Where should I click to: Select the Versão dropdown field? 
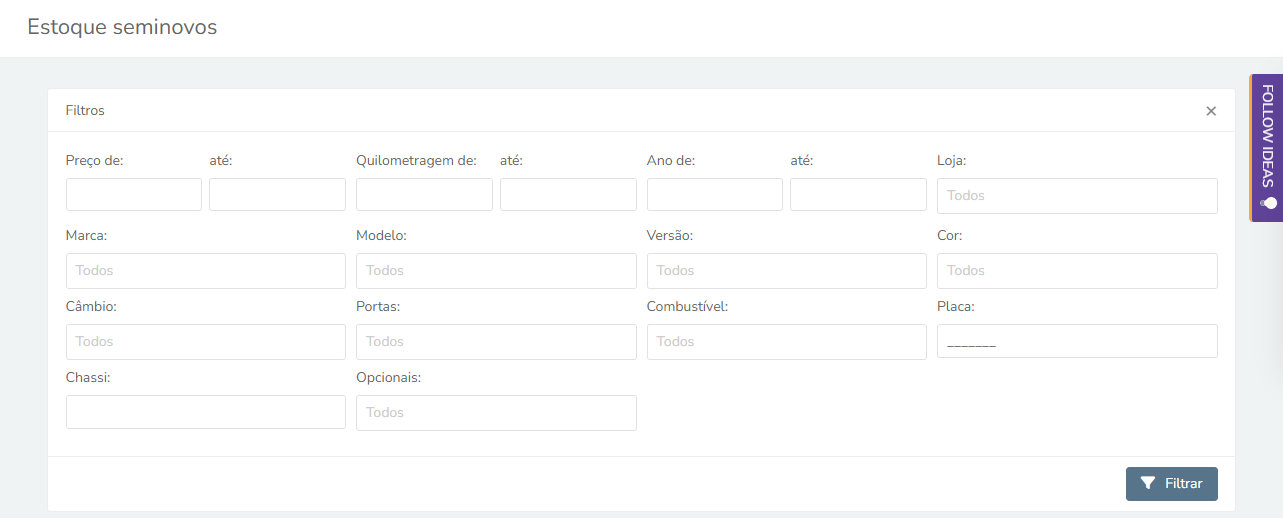point(787,270)
